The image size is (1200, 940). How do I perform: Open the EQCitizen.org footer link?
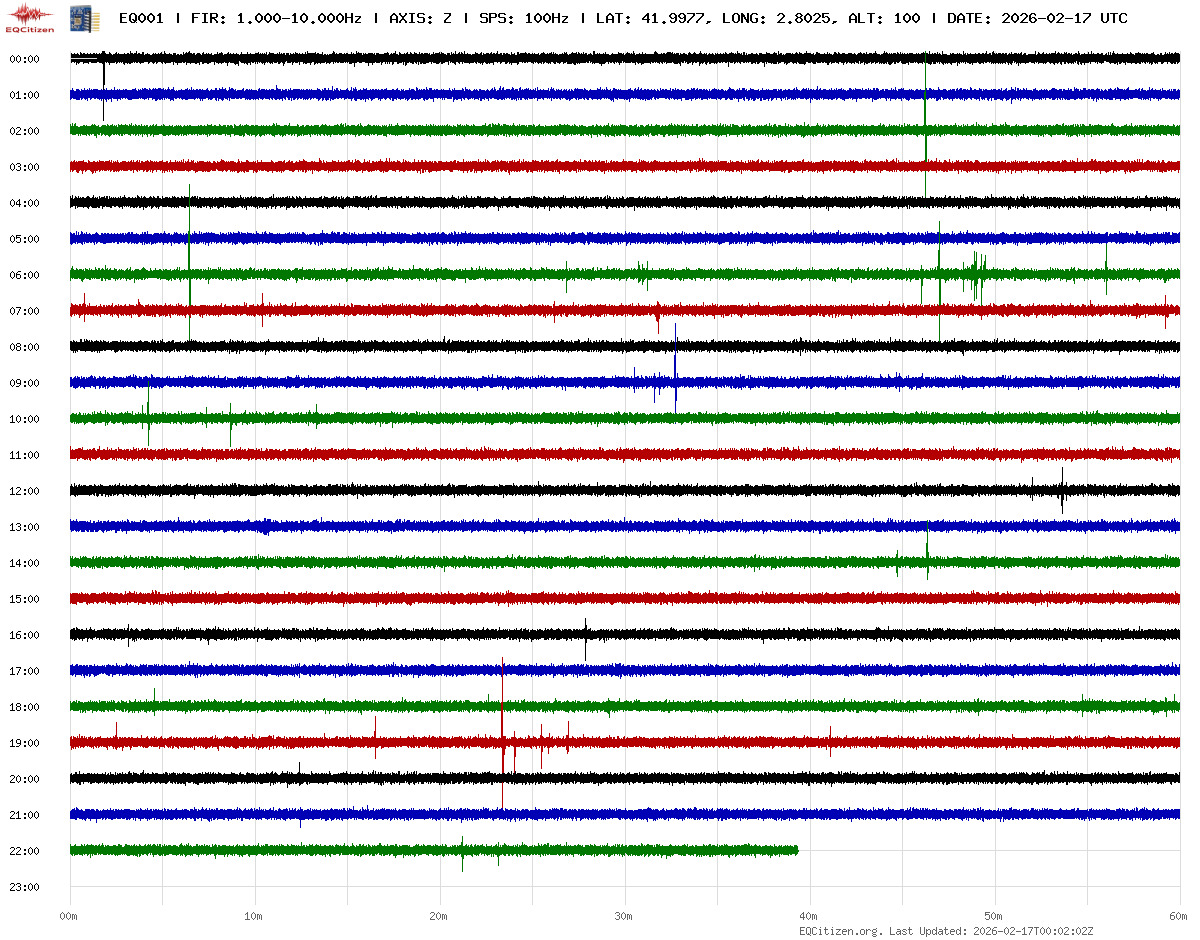[840, 931]
